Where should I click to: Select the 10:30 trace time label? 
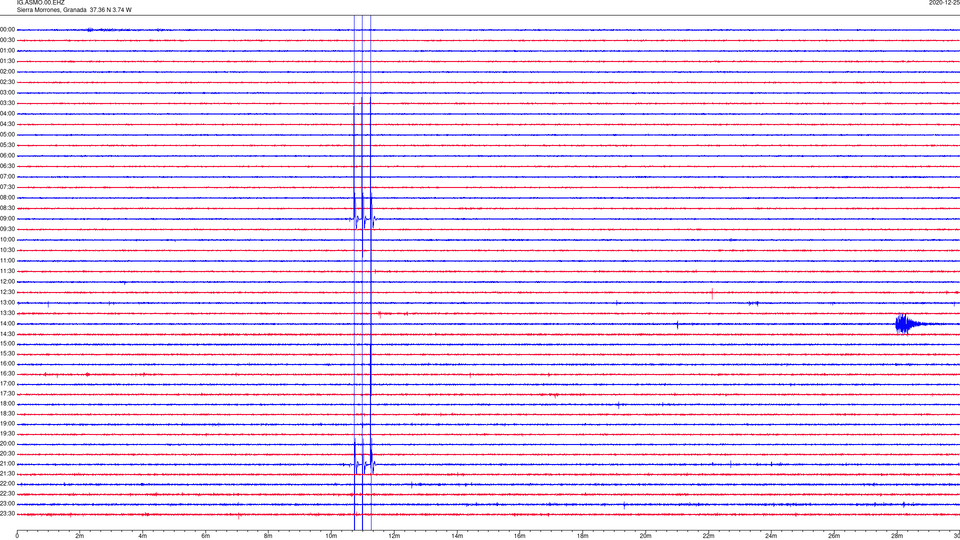tap(7, 250)
